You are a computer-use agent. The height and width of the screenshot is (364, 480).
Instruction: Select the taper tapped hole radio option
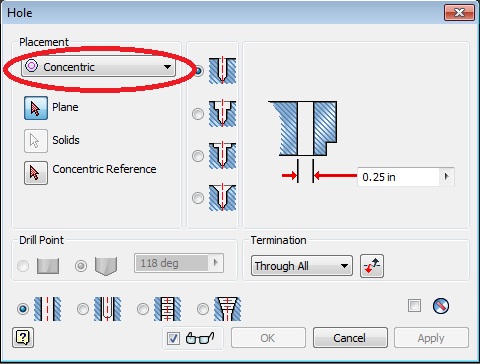(x=203, y=309)
